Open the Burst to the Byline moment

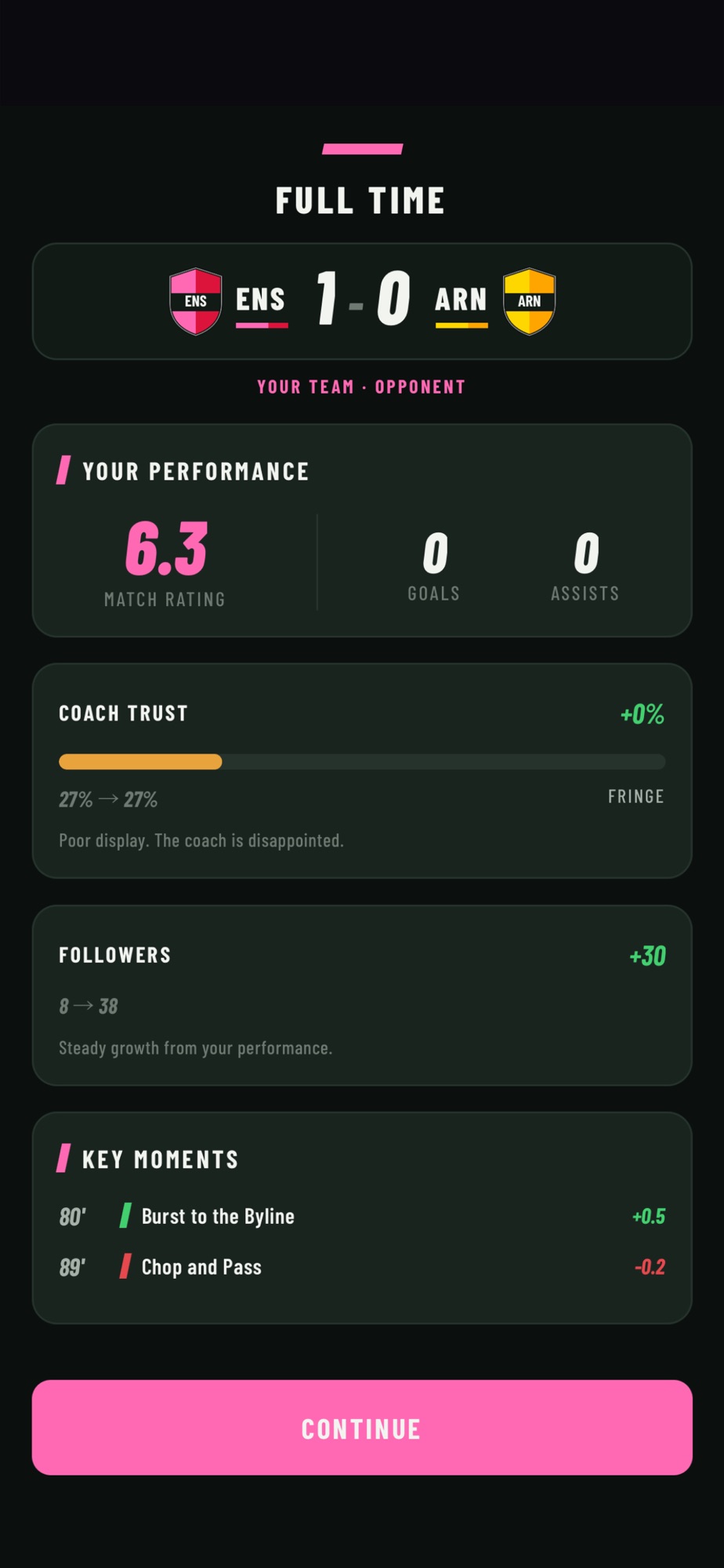[362, 1216]
